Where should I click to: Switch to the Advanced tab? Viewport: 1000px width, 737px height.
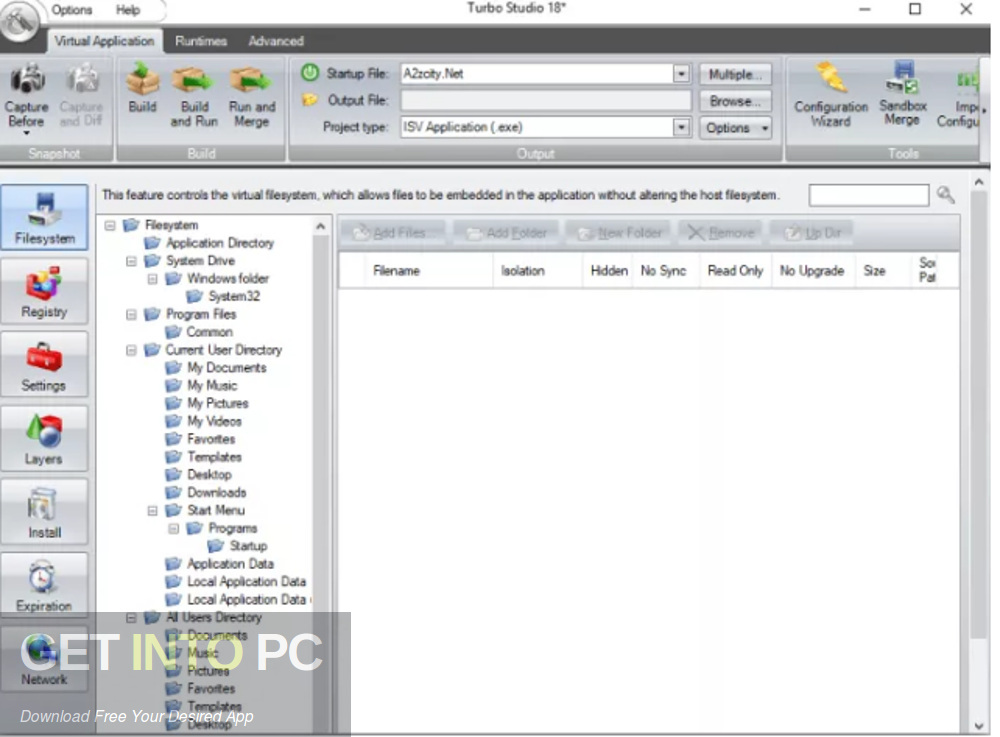pyautogui.click(x=276, y=41)
